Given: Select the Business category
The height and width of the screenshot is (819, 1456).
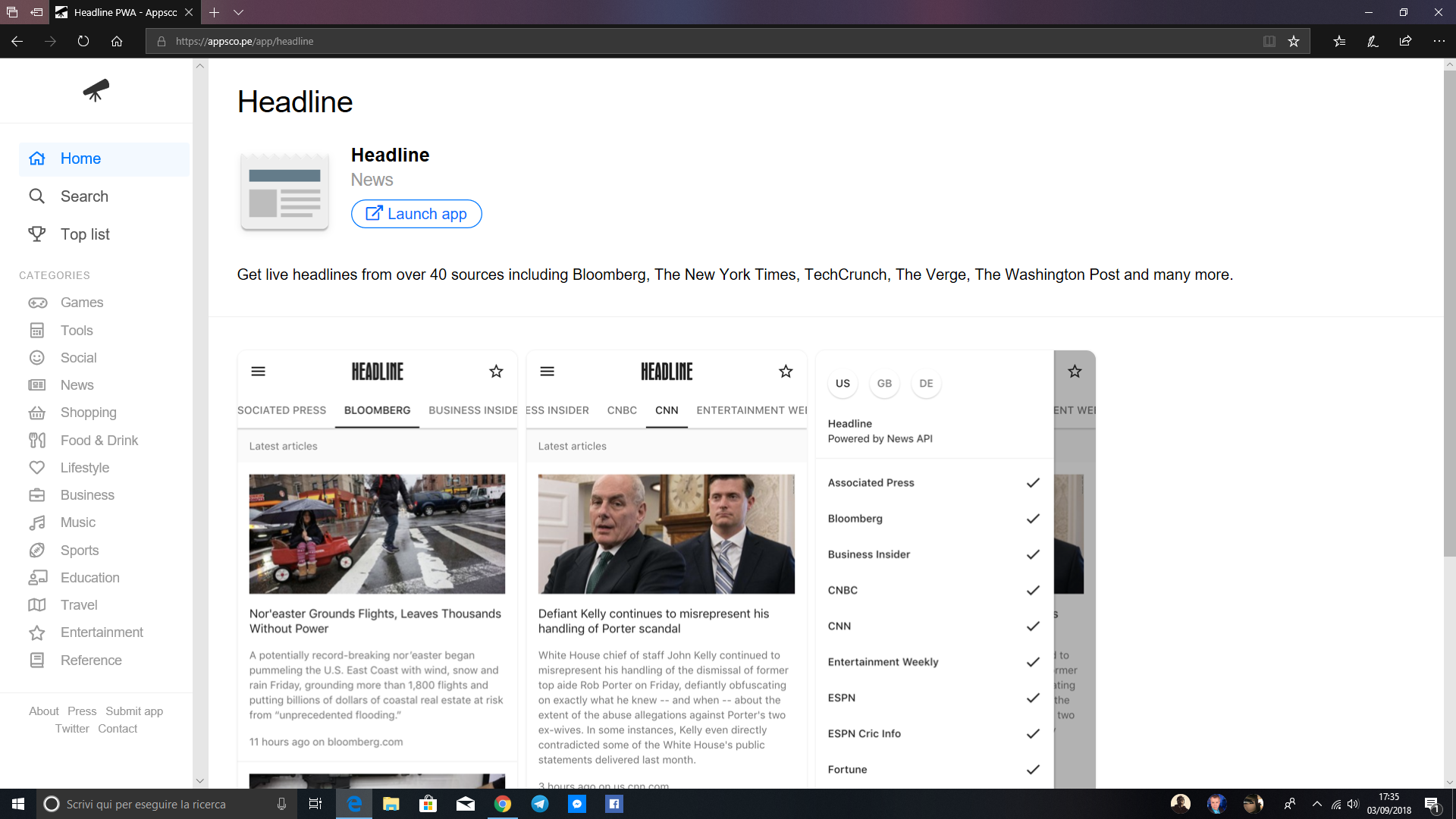Looking at the screenshot, I should pyautogui.click(x=87, y=495).
